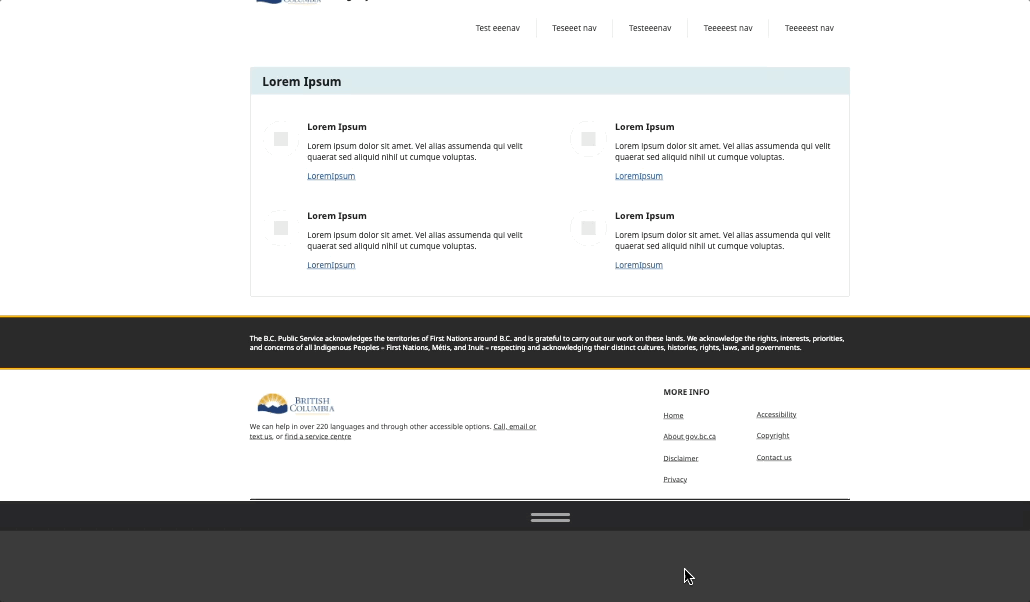Open the 'Teseeet nav' navigation item

[x=574, y=28]
